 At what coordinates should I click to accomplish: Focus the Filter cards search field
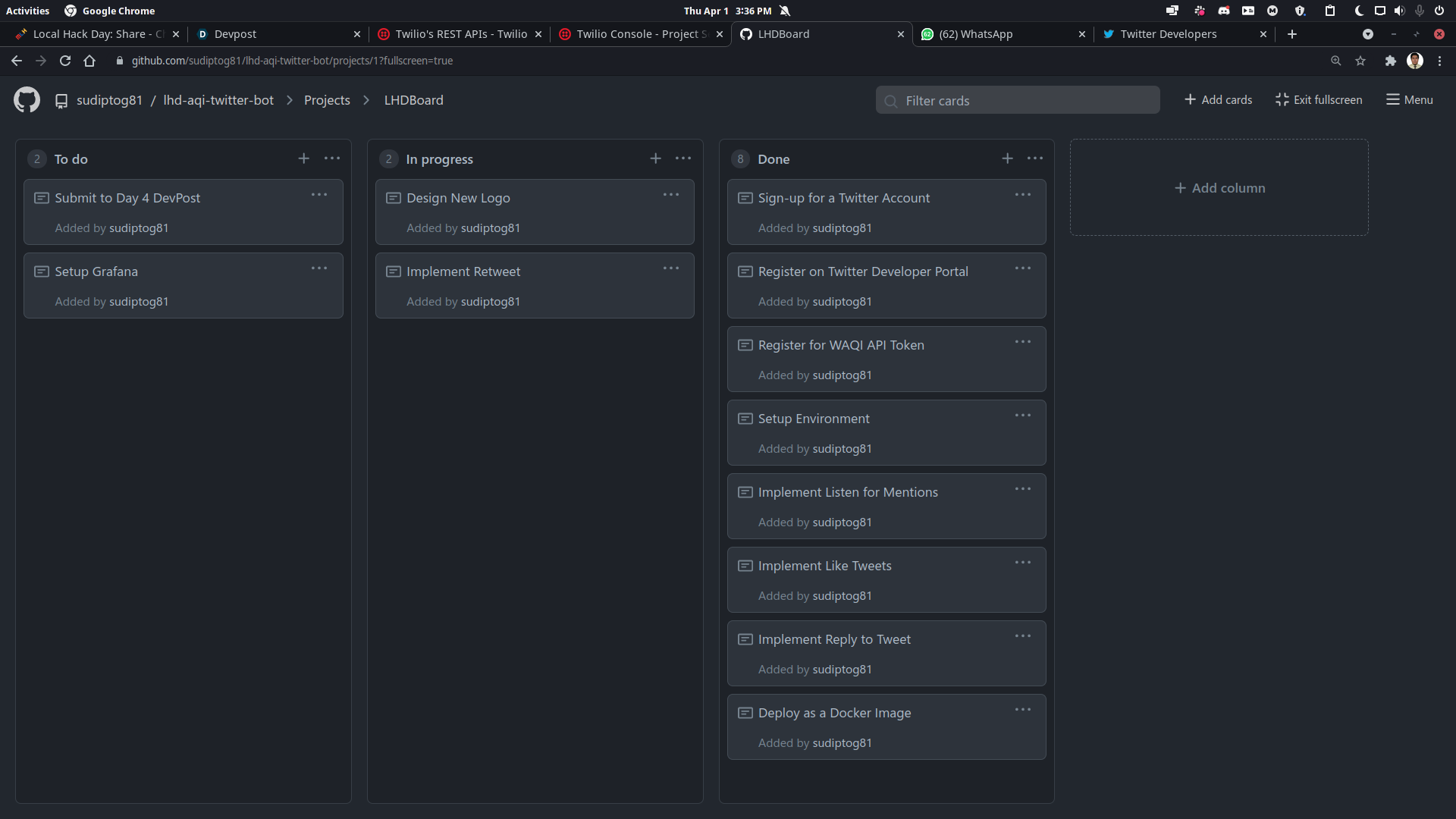tap(1018, 101)
